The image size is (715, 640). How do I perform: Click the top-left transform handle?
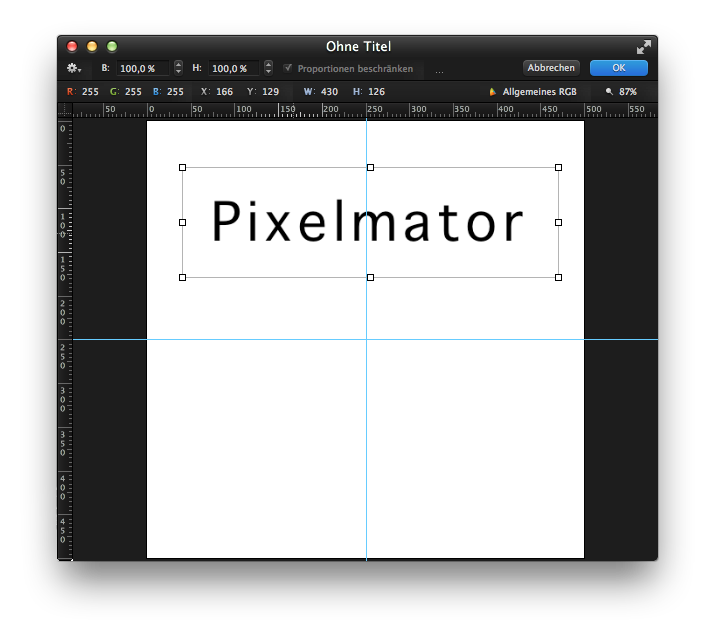[x=182, y=167]
